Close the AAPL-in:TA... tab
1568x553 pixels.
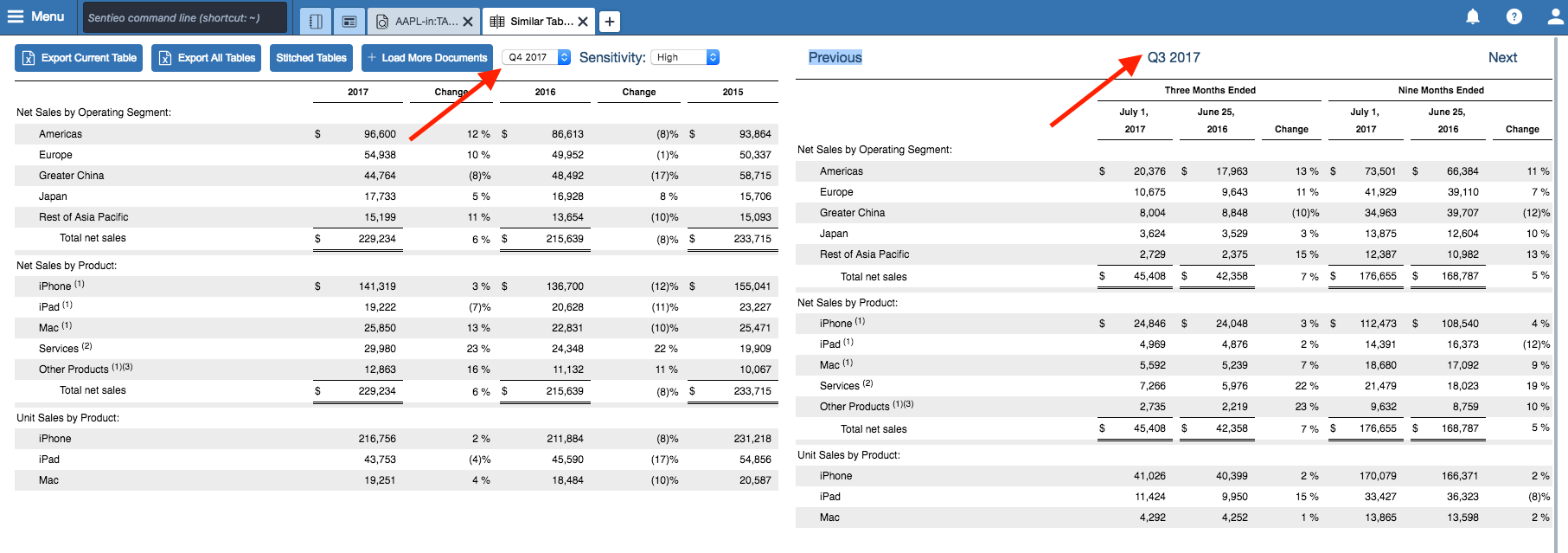pyautogui.click(x=468, y=22)
